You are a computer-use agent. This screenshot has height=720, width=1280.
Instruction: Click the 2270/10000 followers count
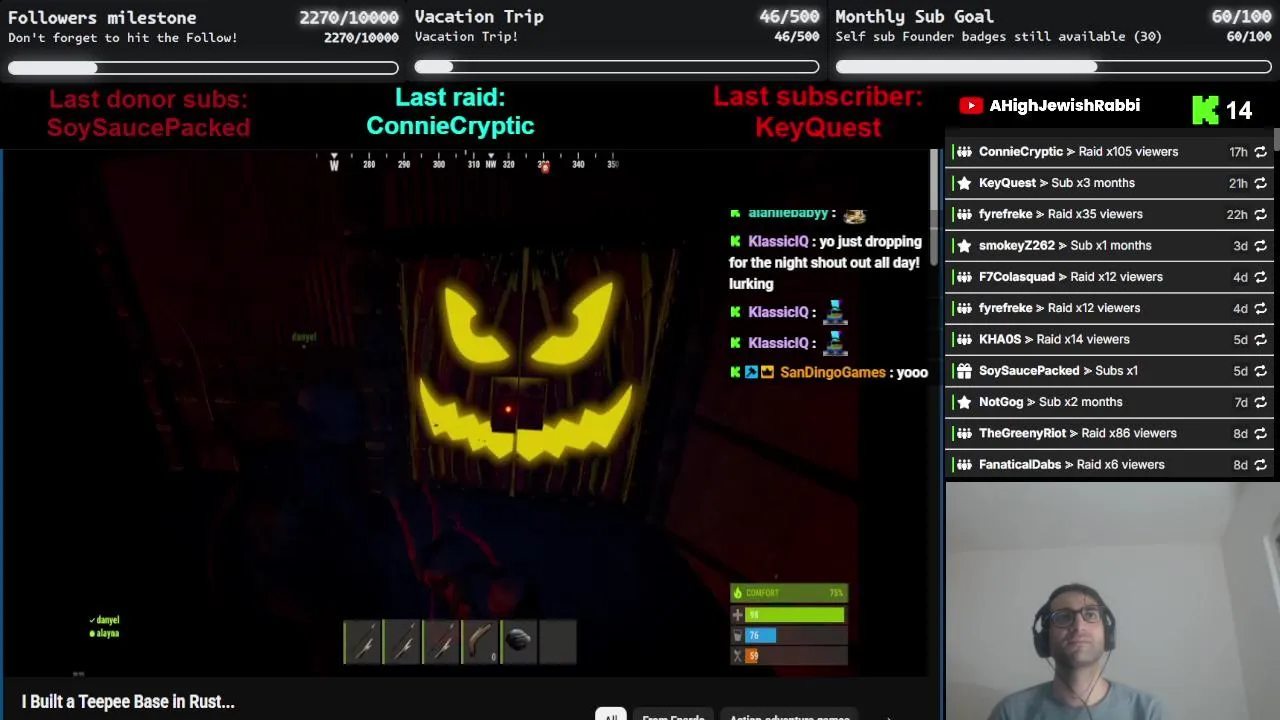349,18
